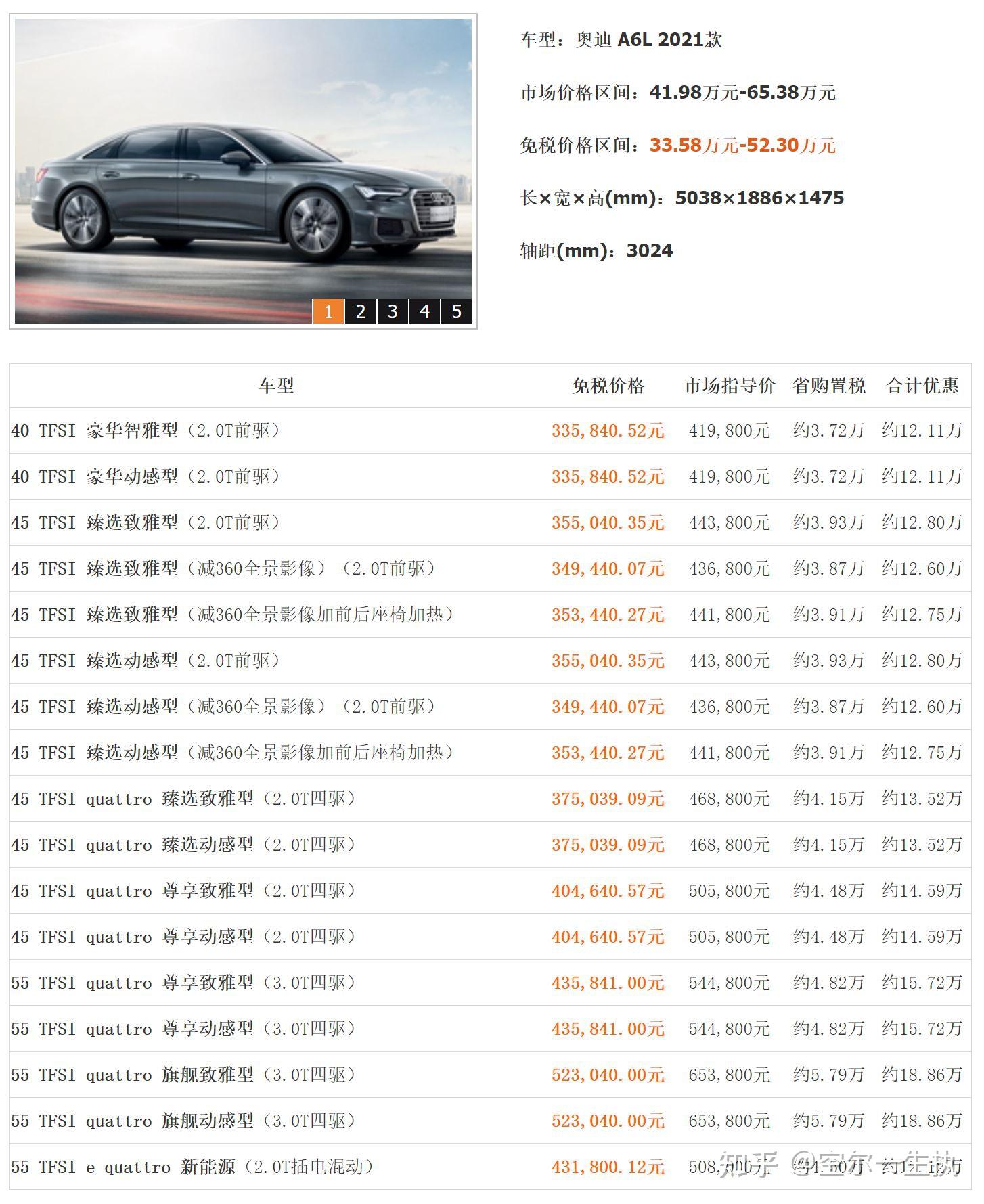The image size is (984, 1204).
Task: Click 约5.79万 in quattro 旗舰致雅型 row
Action: [x=829, y=1075]
